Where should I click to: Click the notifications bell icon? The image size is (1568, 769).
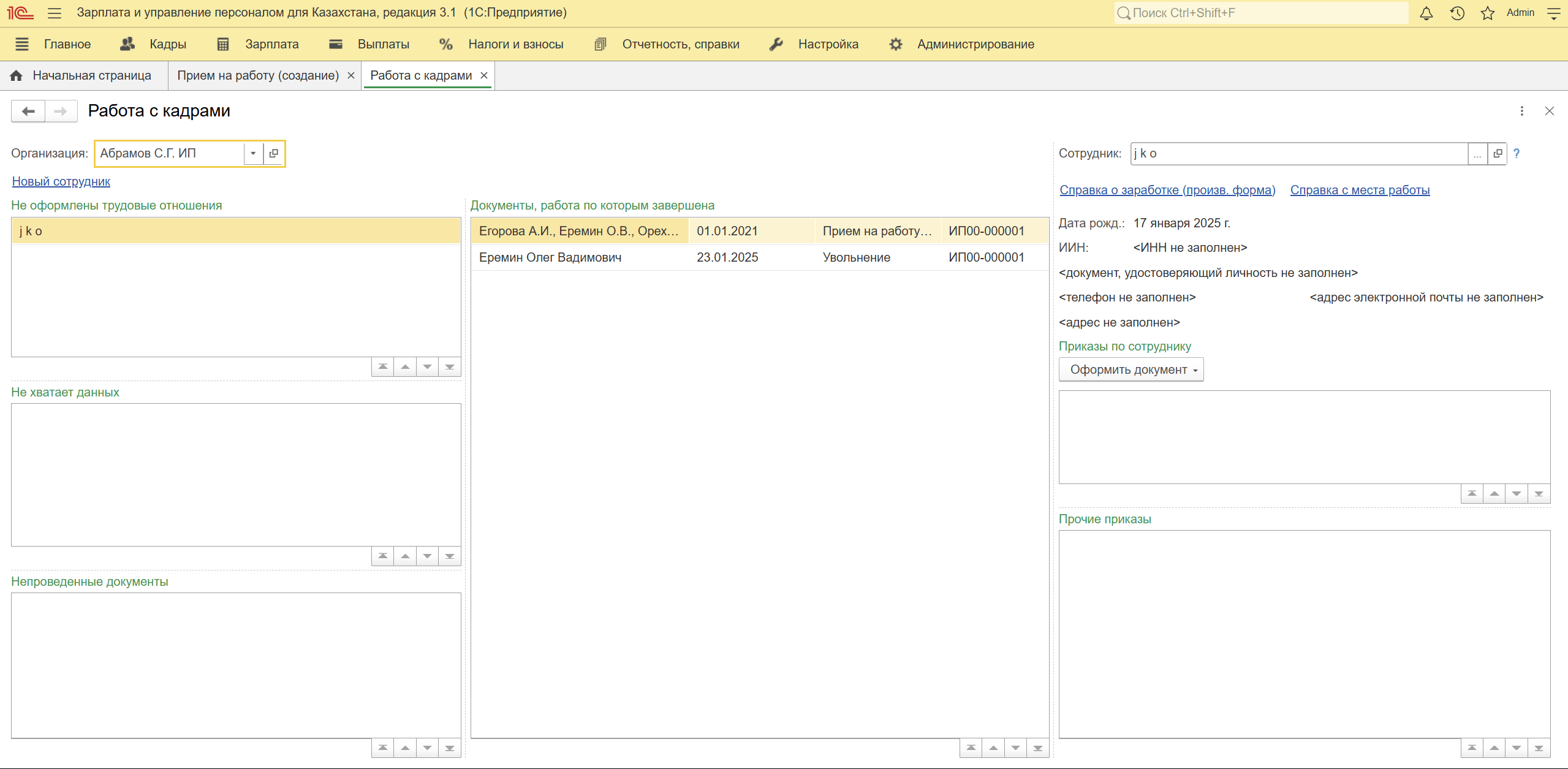pos(1426,13)
